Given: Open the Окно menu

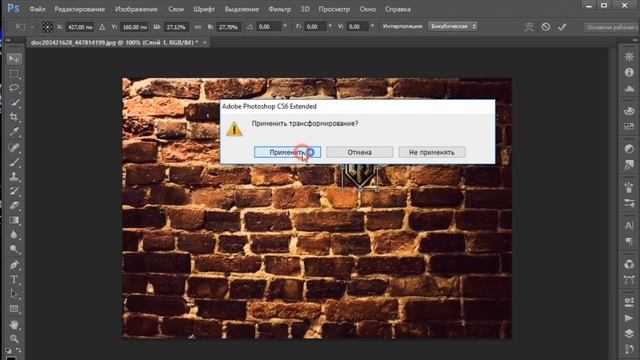Looking at the screenshot, I should pyautogui.click(x=368, y=9).
